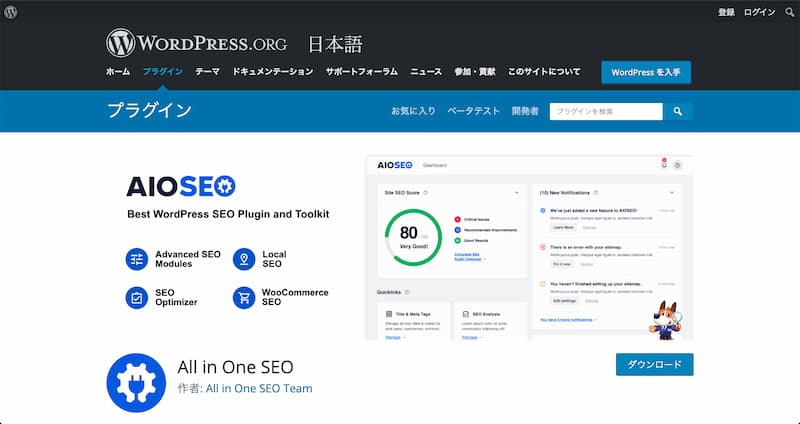The image size is (800, 424).
Task: Click the All in One SEO title text
Action: [235, 367]
